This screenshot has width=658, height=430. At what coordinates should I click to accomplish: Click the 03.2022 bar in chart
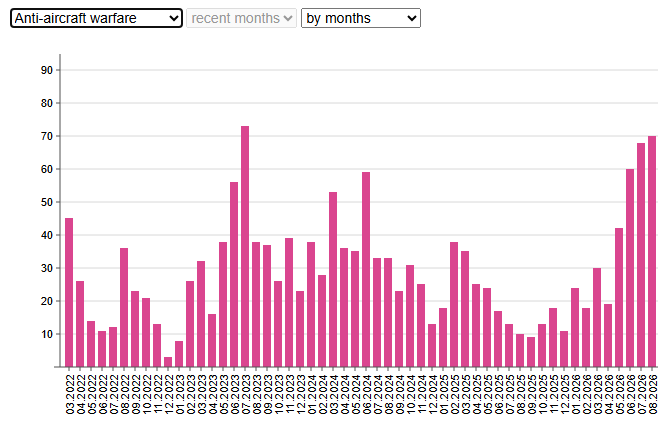coord(69,292)
